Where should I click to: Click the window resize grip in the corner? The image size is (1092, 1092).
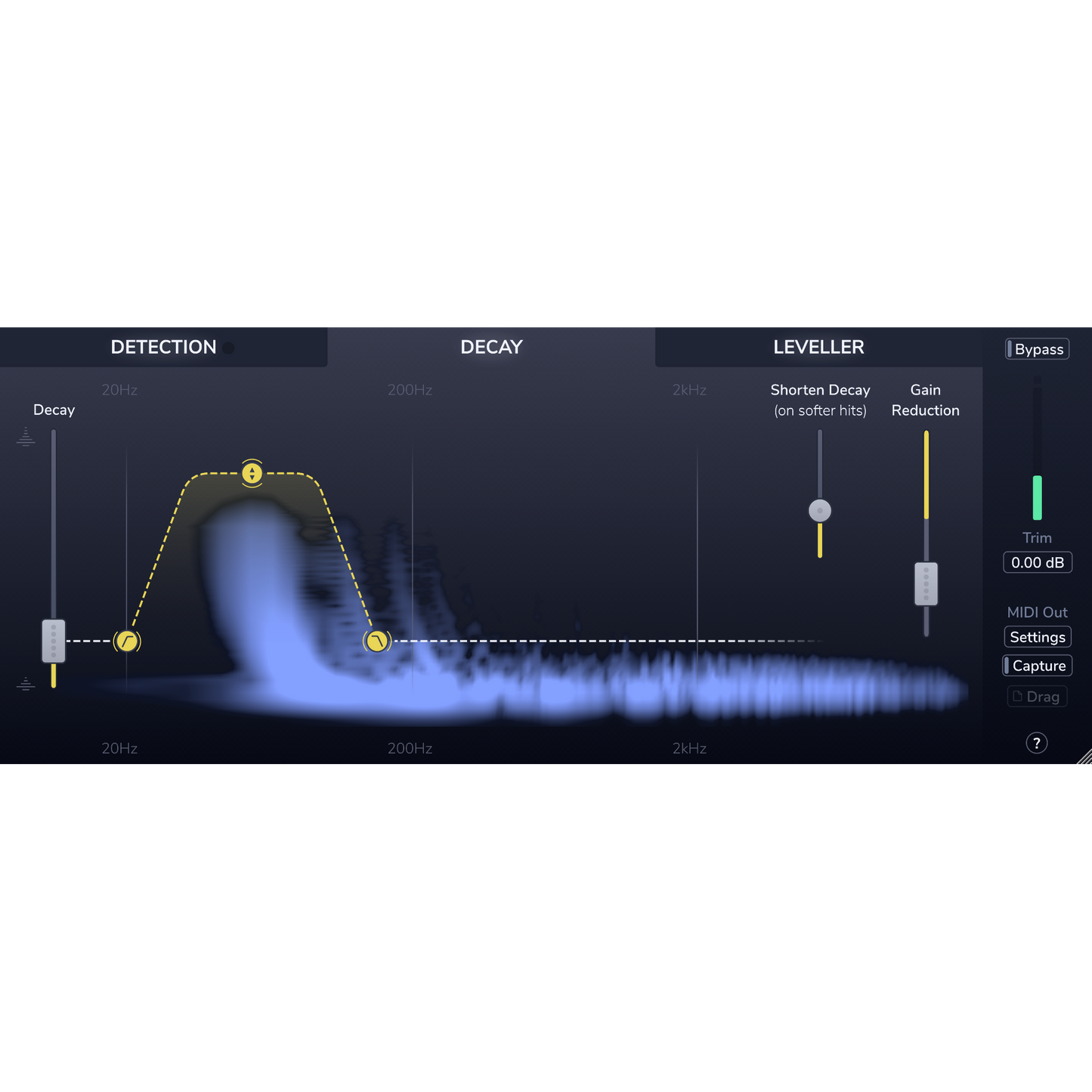(x=1084, y=756)
